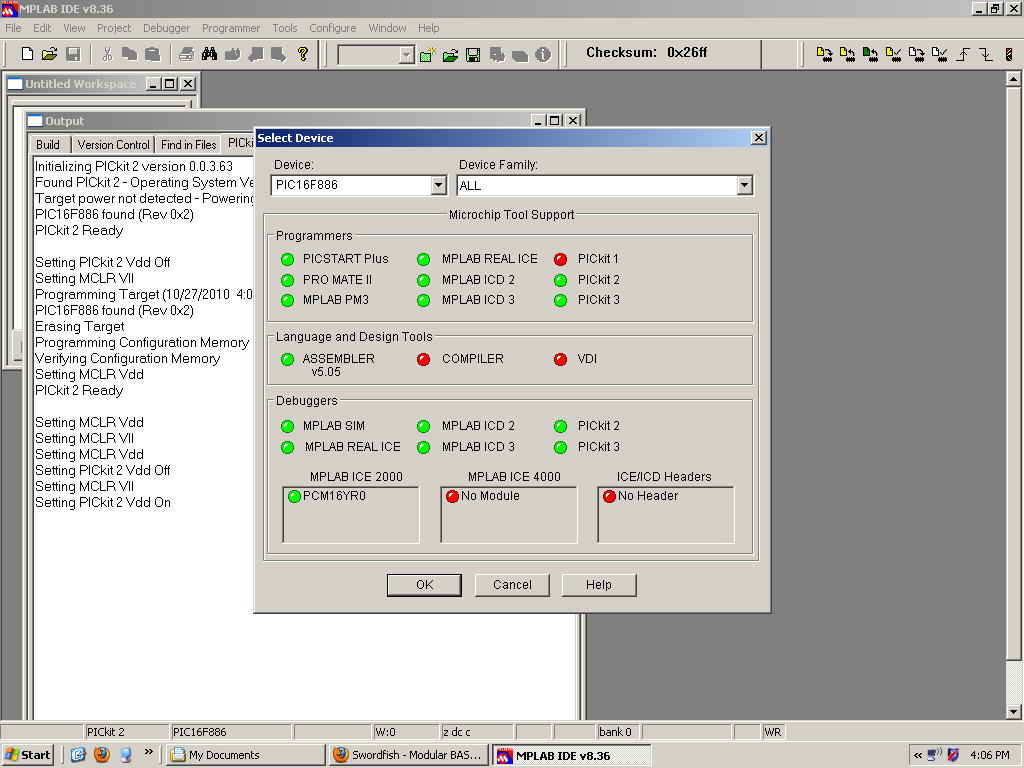This screenshot has height=768, width=1024.
Task: Click the network icon in the system tray
Action: [935, 755]
